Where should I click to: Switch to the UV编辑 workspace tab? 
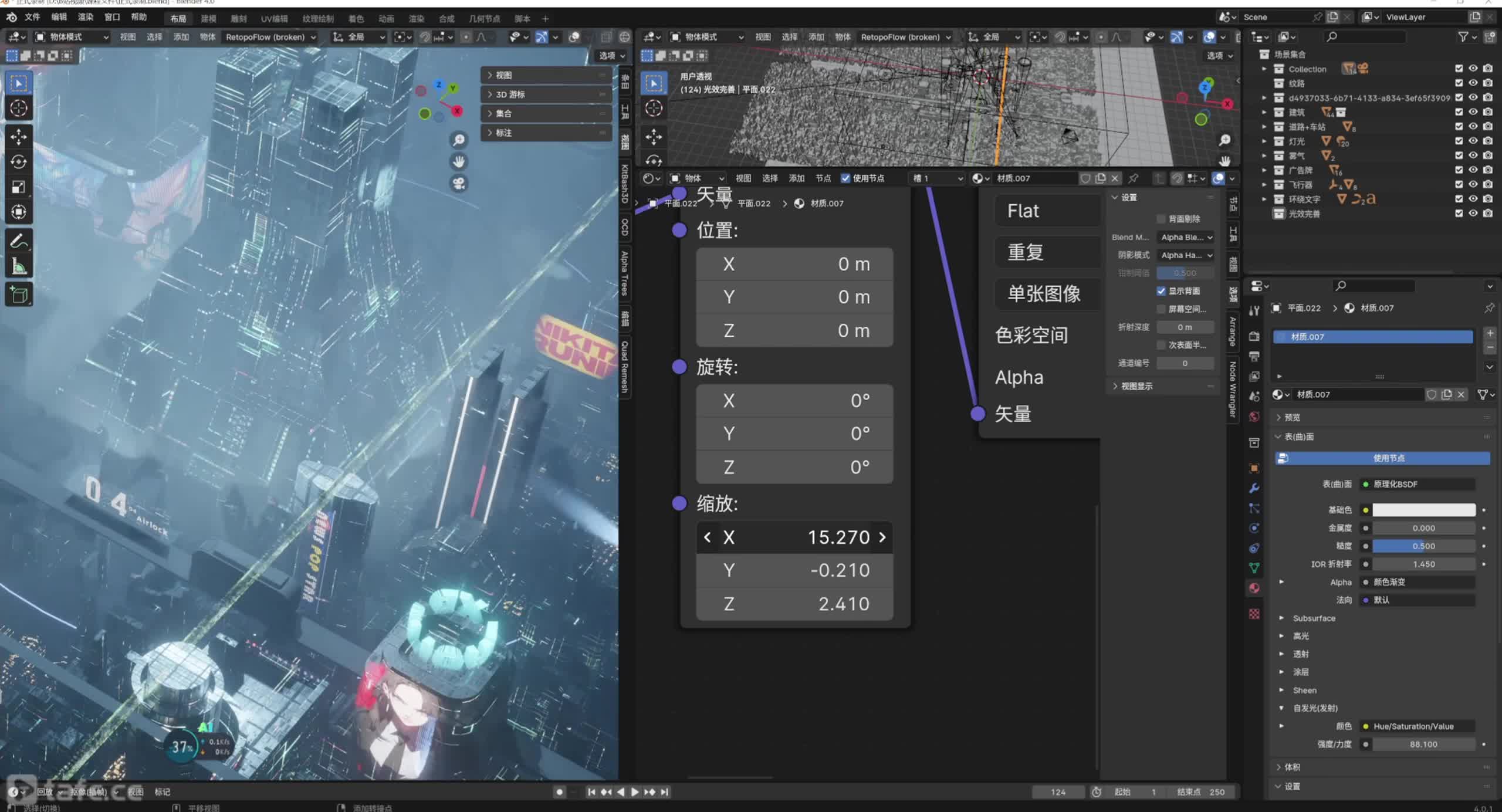[x=274, y=19]
